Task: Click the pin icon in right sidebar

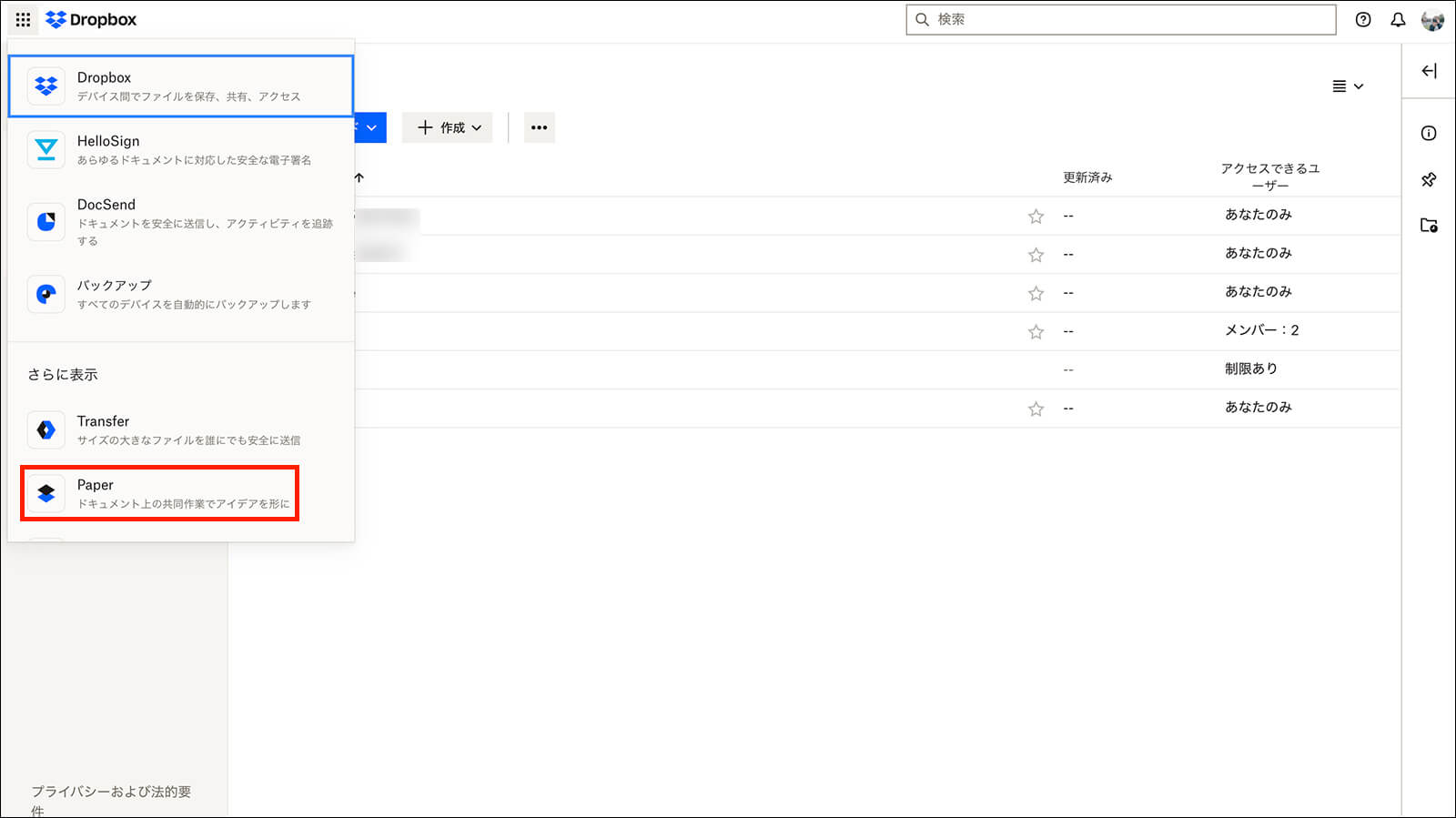Action: pos(1429,179)
